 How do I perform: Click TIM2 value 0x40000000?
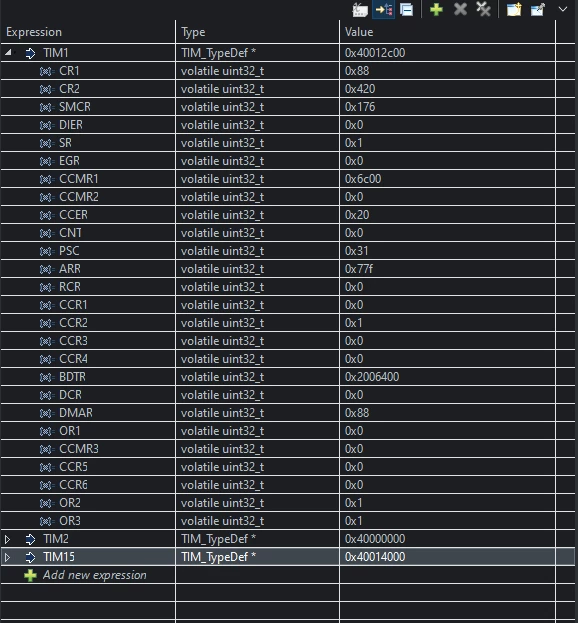click(x=375, y=539)
